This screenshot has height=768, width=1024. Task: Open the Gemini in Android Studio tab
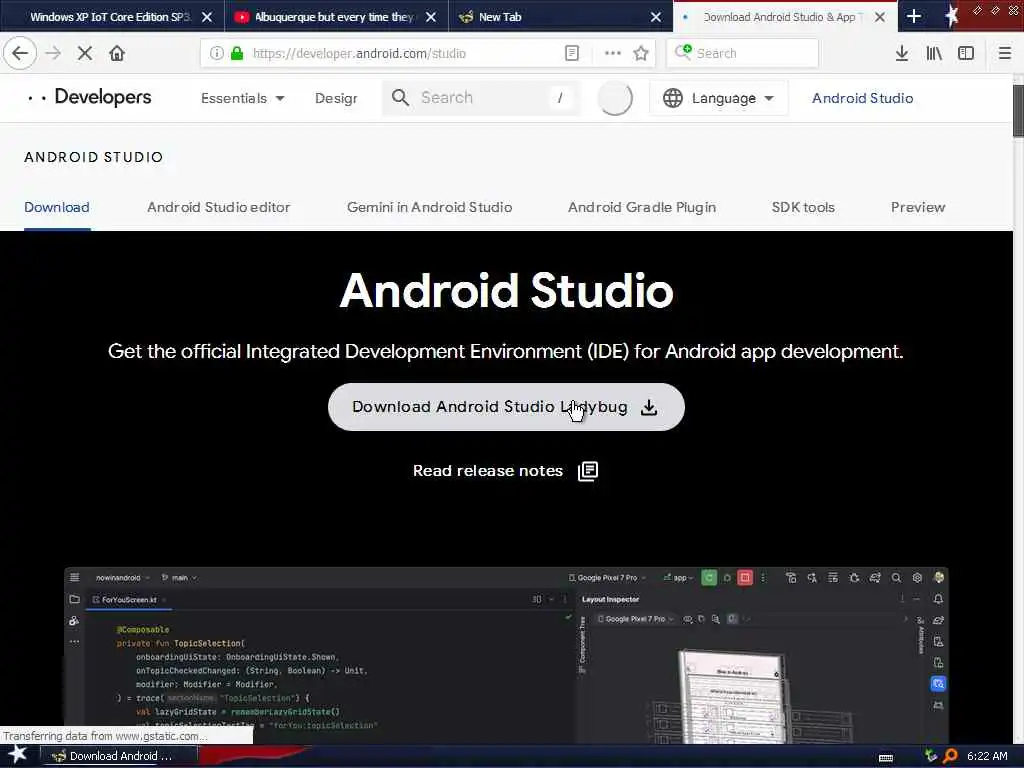point(429,207)
